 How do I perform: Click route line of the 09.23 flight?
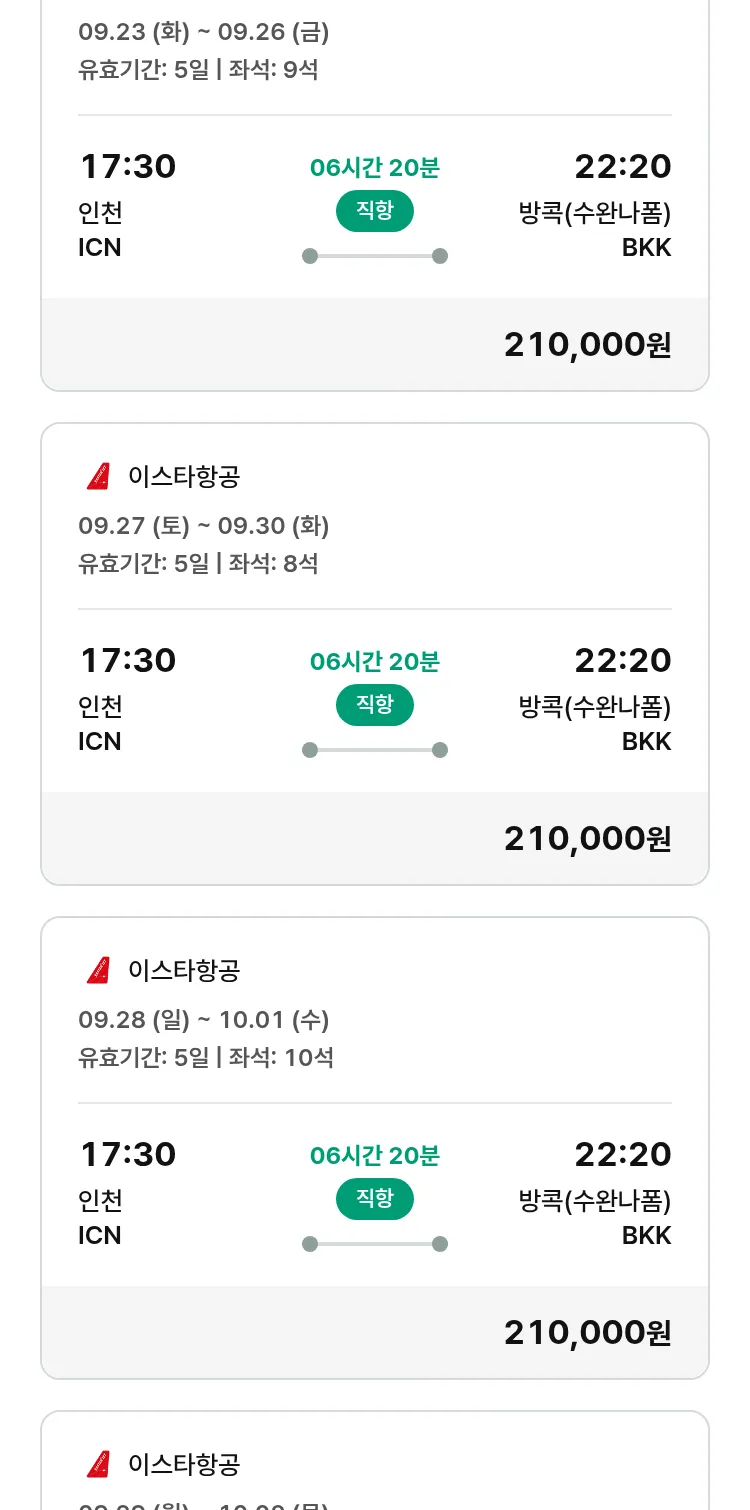click(x=375, y=256)
